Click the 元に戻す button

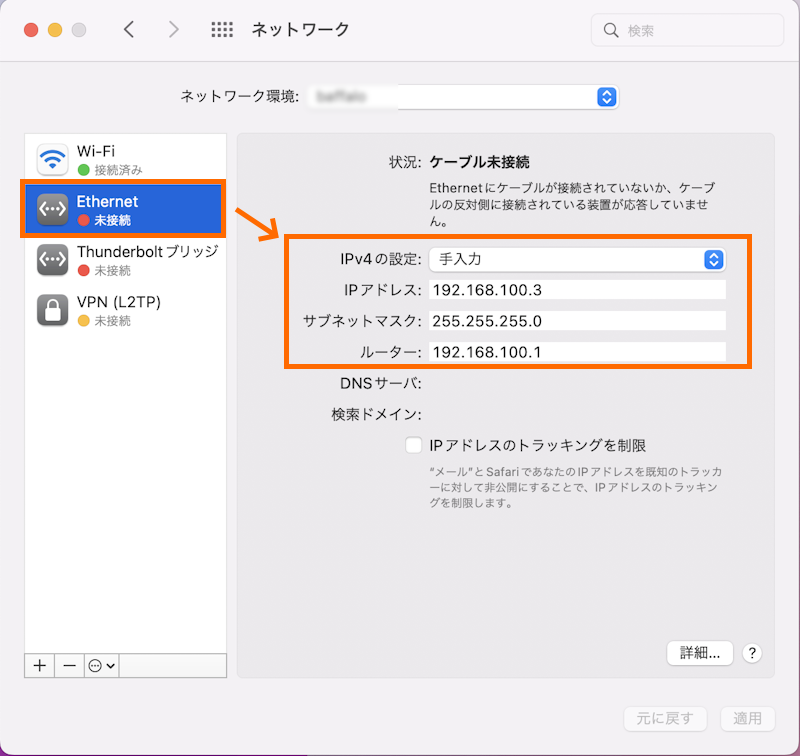(x=665, y=718)
